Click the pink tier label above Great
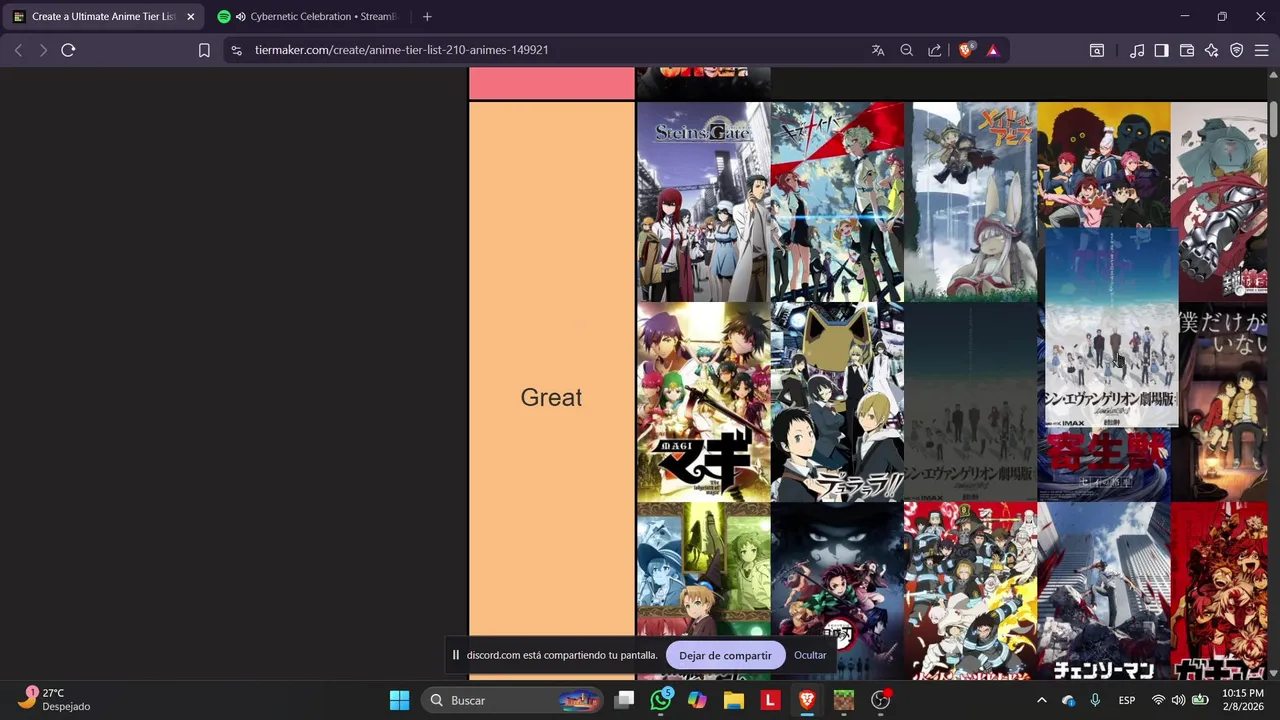Image resolution: width=1280 pixels, height=720 pixels. (552, 83)
